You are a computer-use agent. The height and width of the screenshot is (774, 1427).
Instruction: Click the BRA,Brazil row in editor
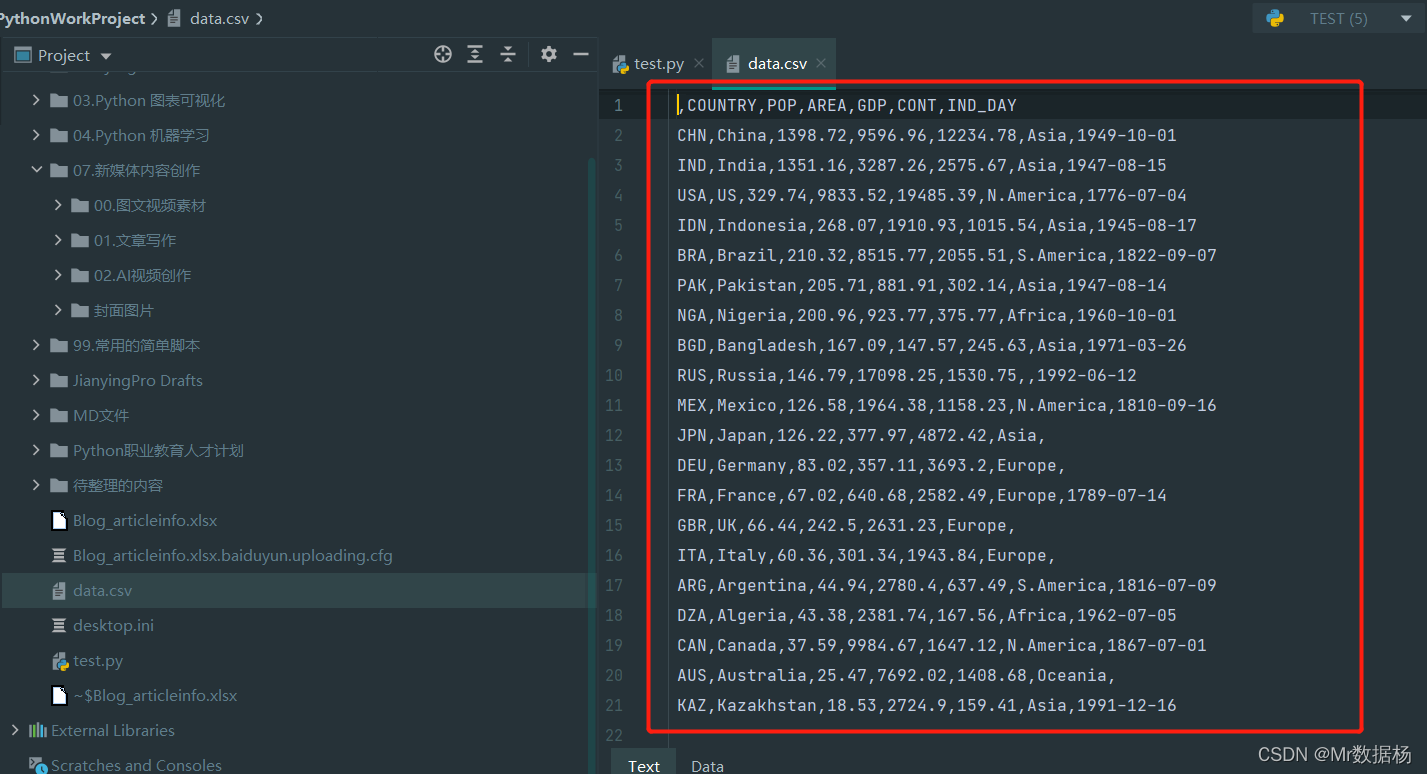[947, 255]
